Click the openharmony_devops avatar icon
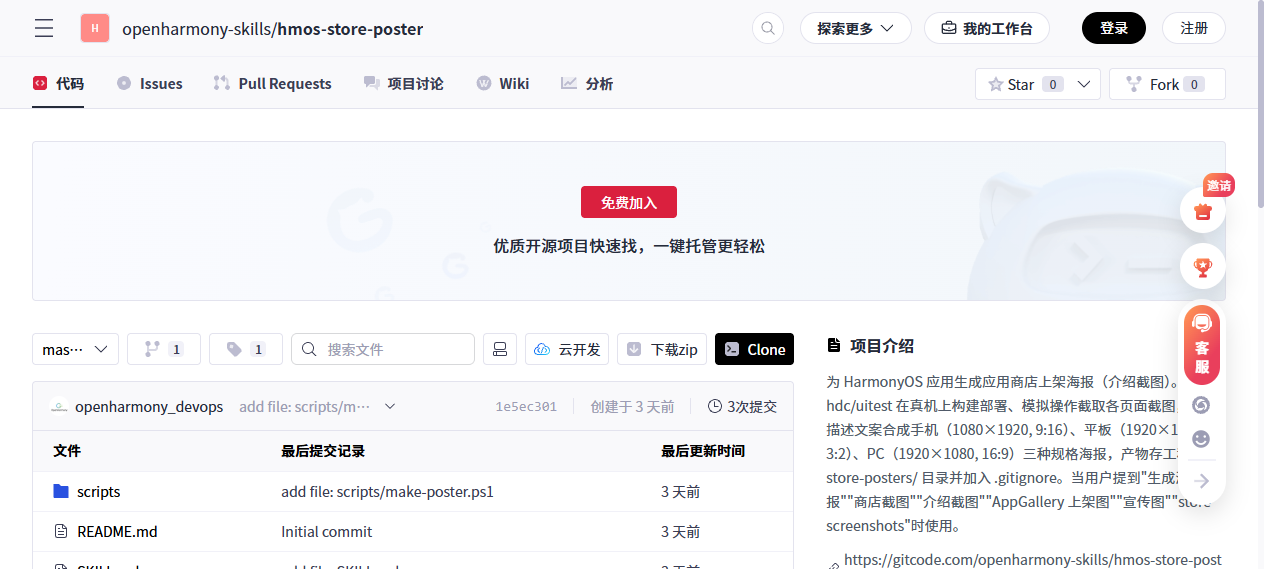 point(60,406)
